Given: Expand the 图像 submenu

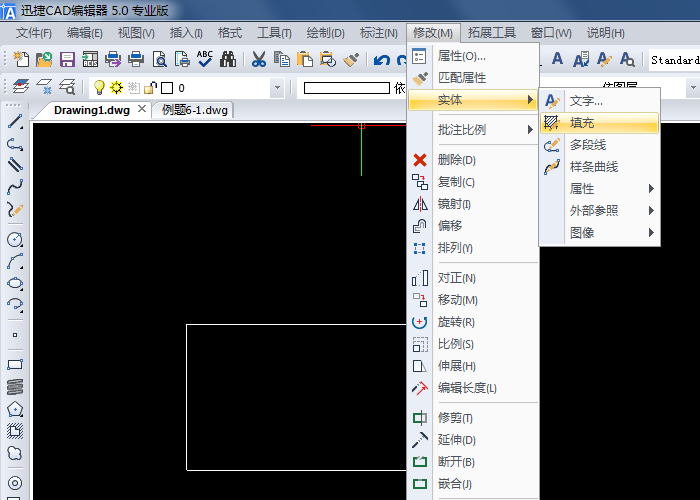Looking at the screenshot, I should 599,233.
